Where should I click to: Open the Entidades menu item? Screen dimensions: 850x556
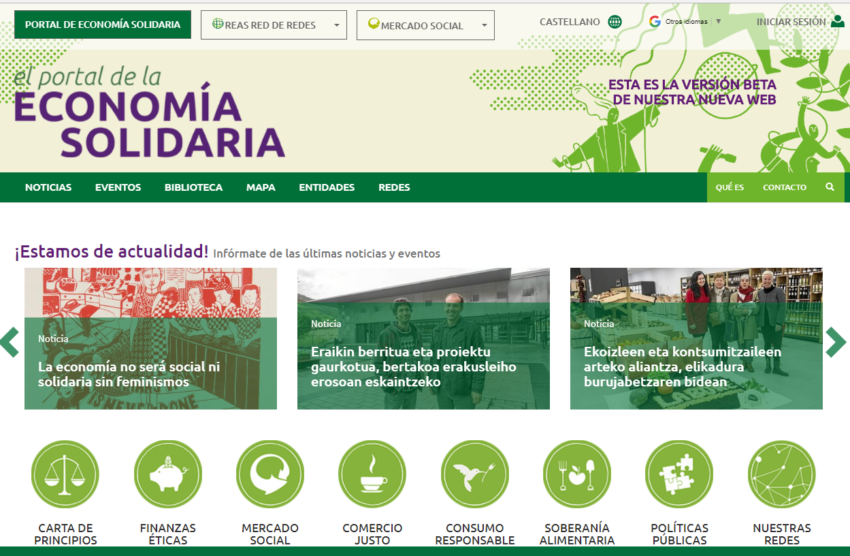327,188
